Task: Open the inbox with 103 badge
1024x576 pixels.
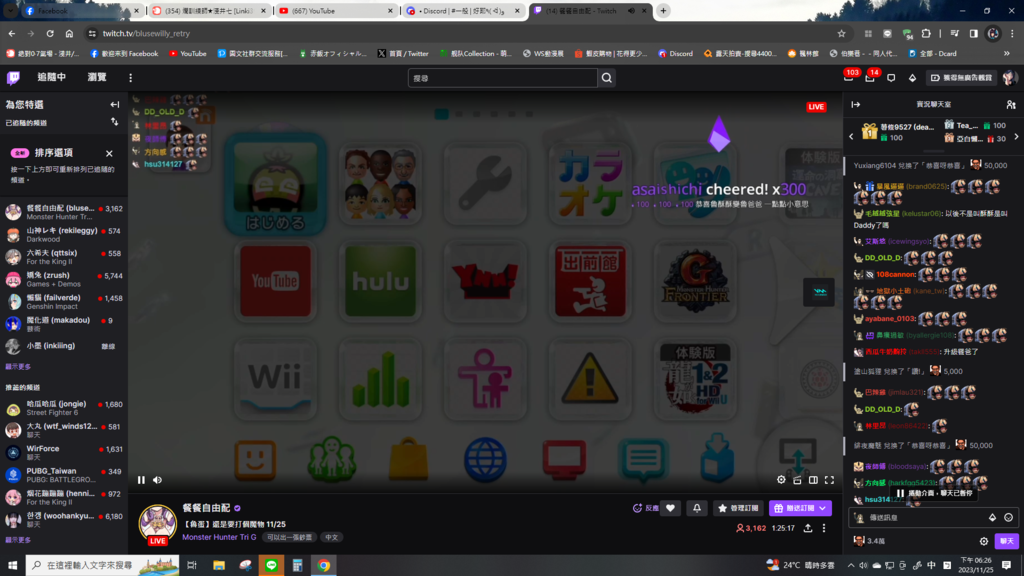Action: click(849, 77)
